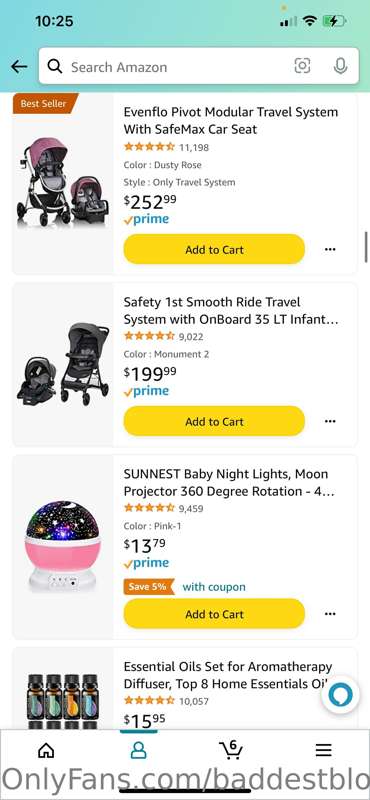Add Safety 1st Travel System to cart
The width and height of the screenshot is (370, 800).
coord(214,421)
